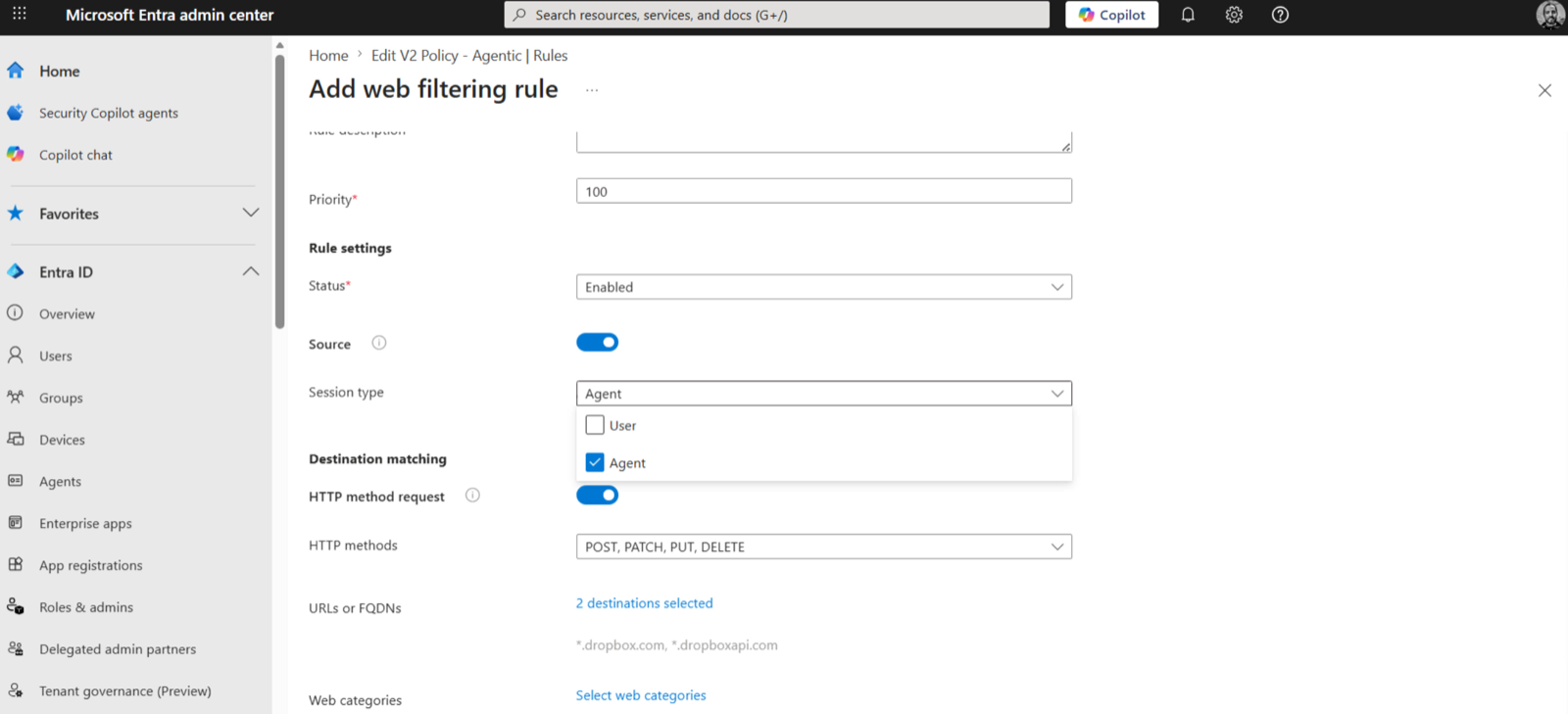Open the account profile picture

click(x=1550, y=15)
